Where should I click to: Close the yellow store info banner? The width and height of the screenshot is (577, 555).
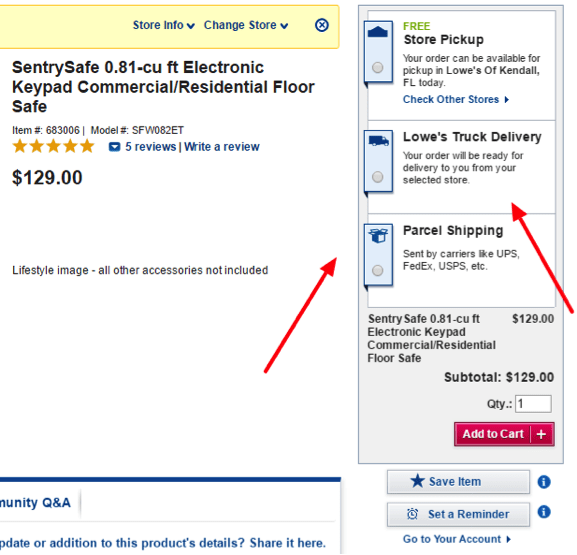[322, 25]
